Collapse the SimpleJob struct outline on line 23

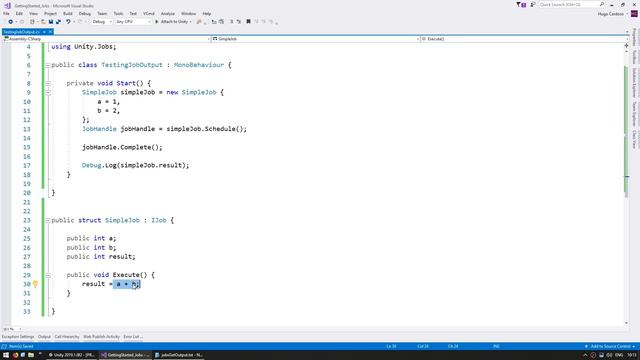point(48,220)
